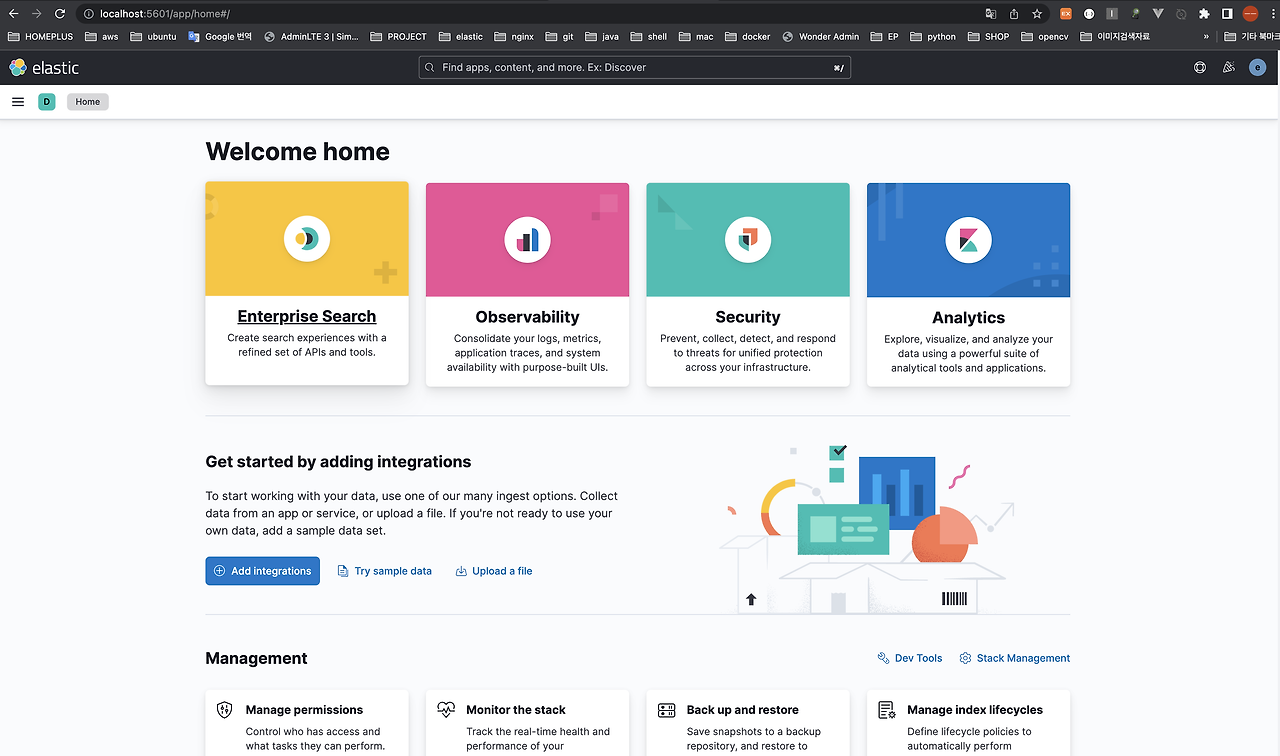1280x756 pixels.
Task: Open the browser extensions puzzle icon
Action: pyautogui.click(x=1204, y=14)
